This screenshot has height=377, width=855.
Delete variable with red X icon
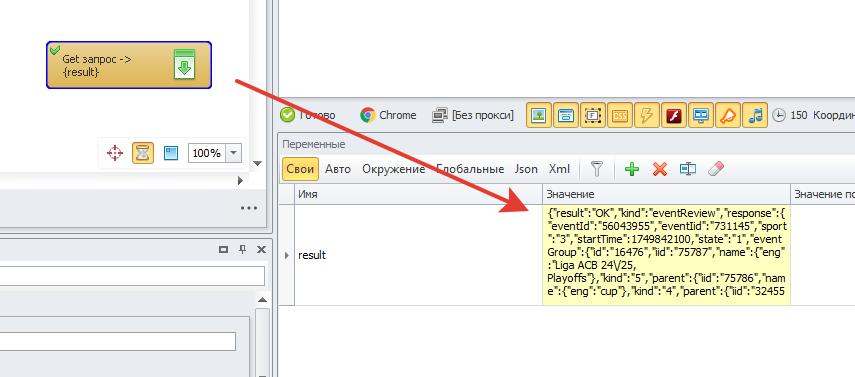click(660, 170)
